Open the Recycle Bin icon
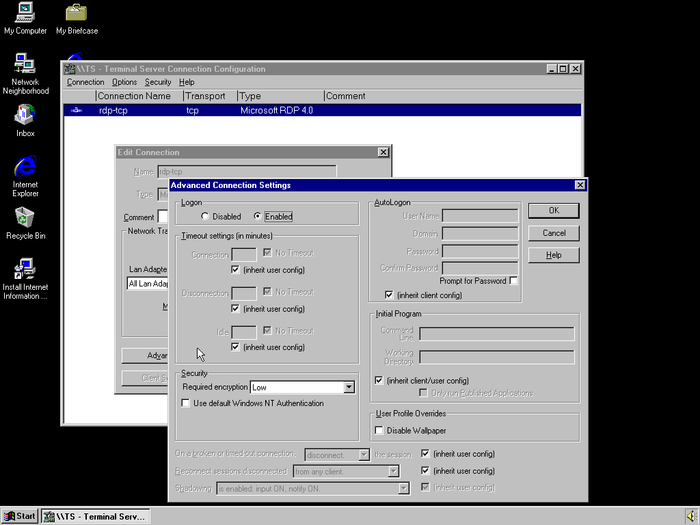 point(25,217)
